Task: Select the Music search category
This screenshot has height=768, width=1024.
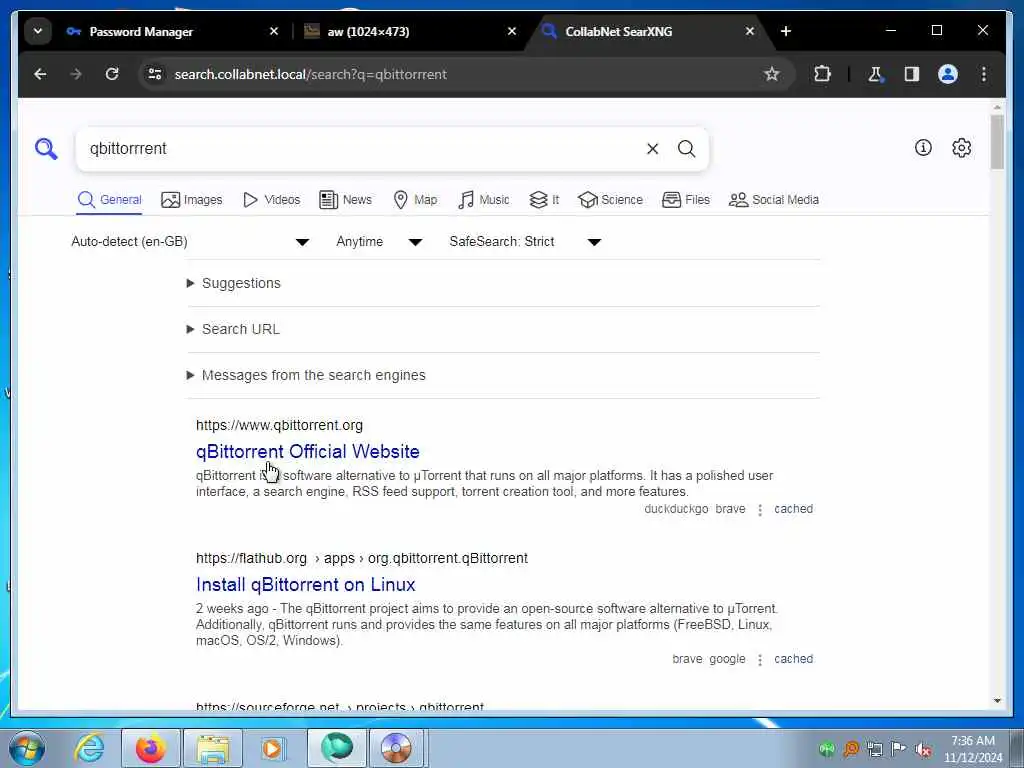Action: 483,200
